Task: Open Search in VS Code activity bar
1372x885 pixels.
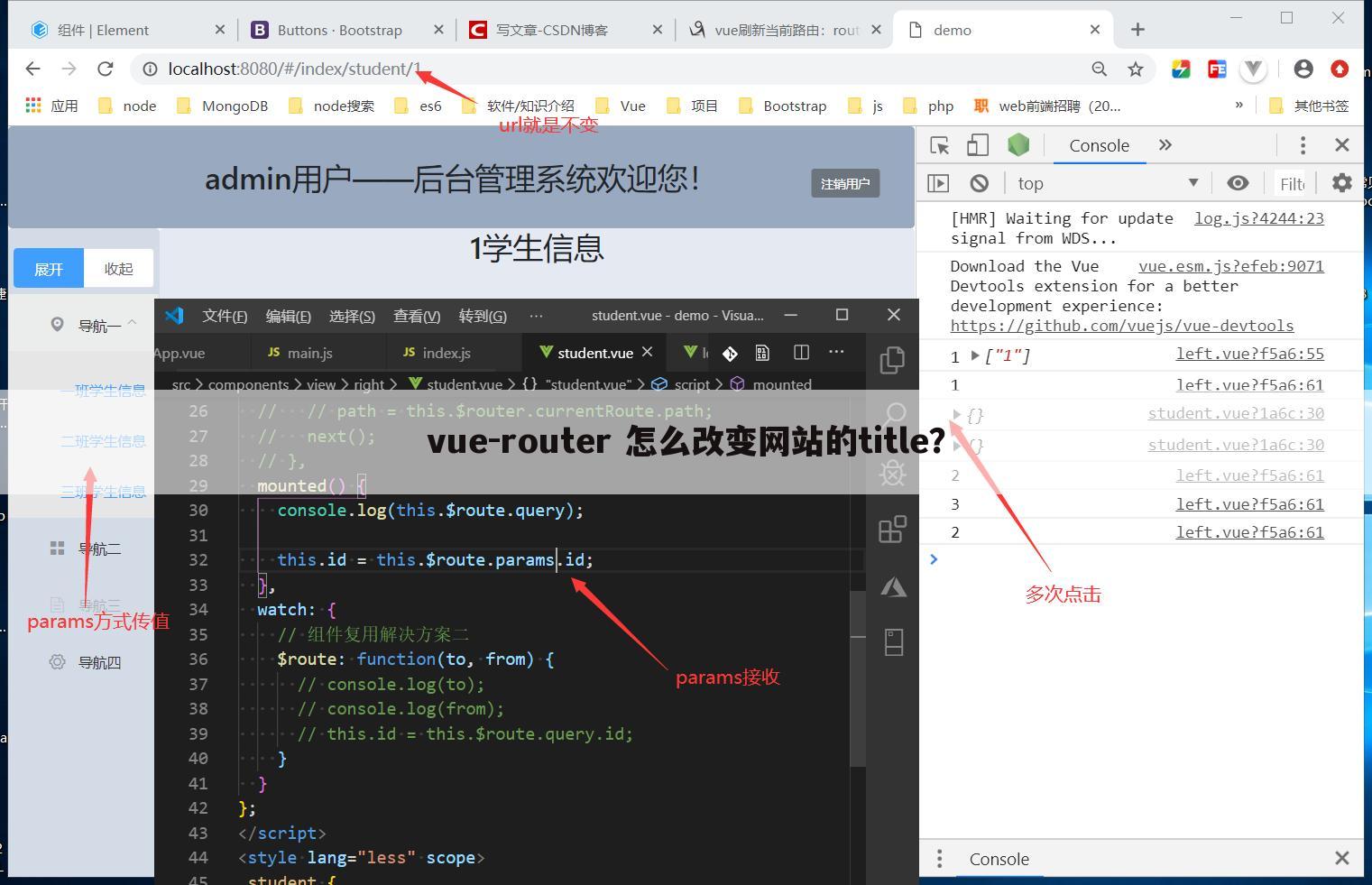Action: [x=892, y=412]
